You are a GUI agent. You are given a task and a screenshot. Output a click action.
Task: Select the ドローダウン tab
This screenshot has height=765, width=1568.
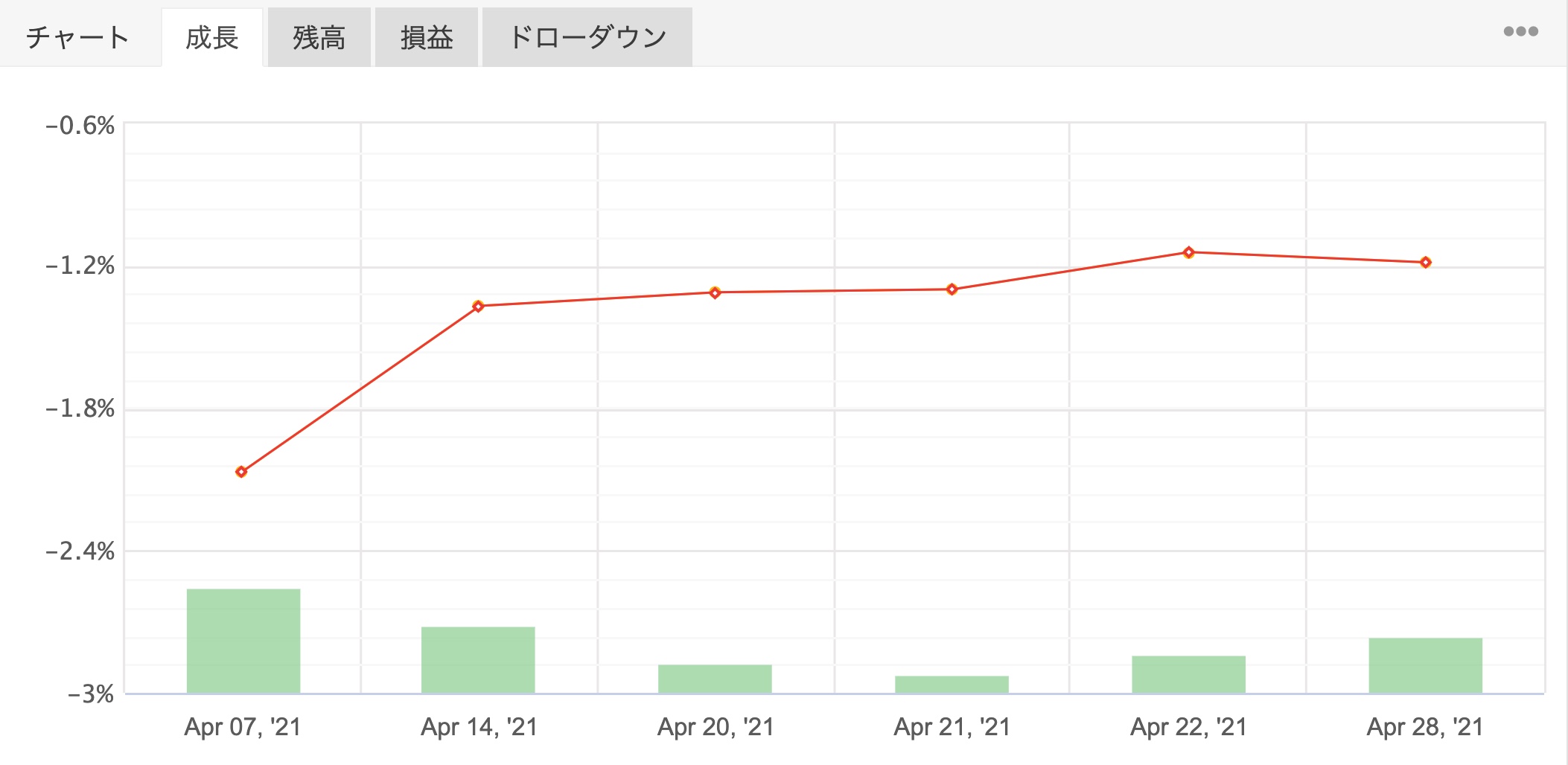pyautogui.click(x=587, y=37)
